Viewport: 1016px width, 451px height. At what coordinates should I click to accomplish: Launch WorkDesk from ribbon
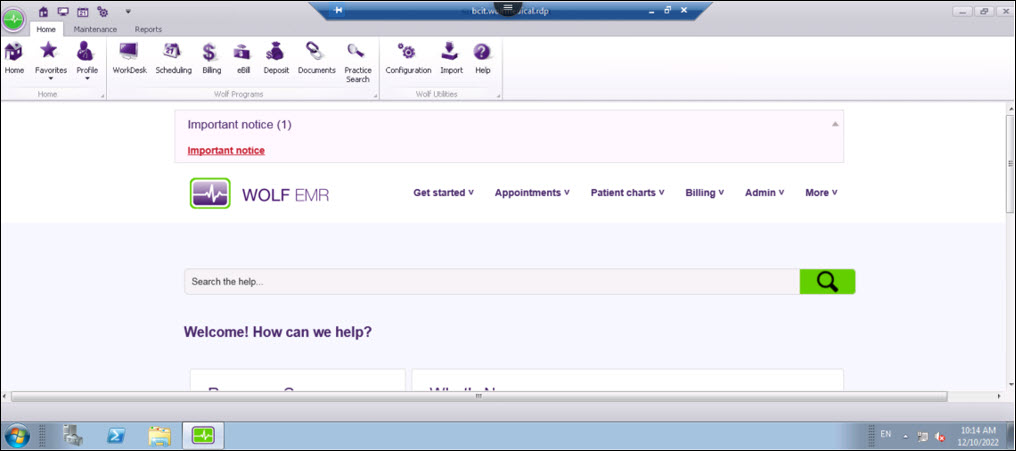click(x=130, y=58)
